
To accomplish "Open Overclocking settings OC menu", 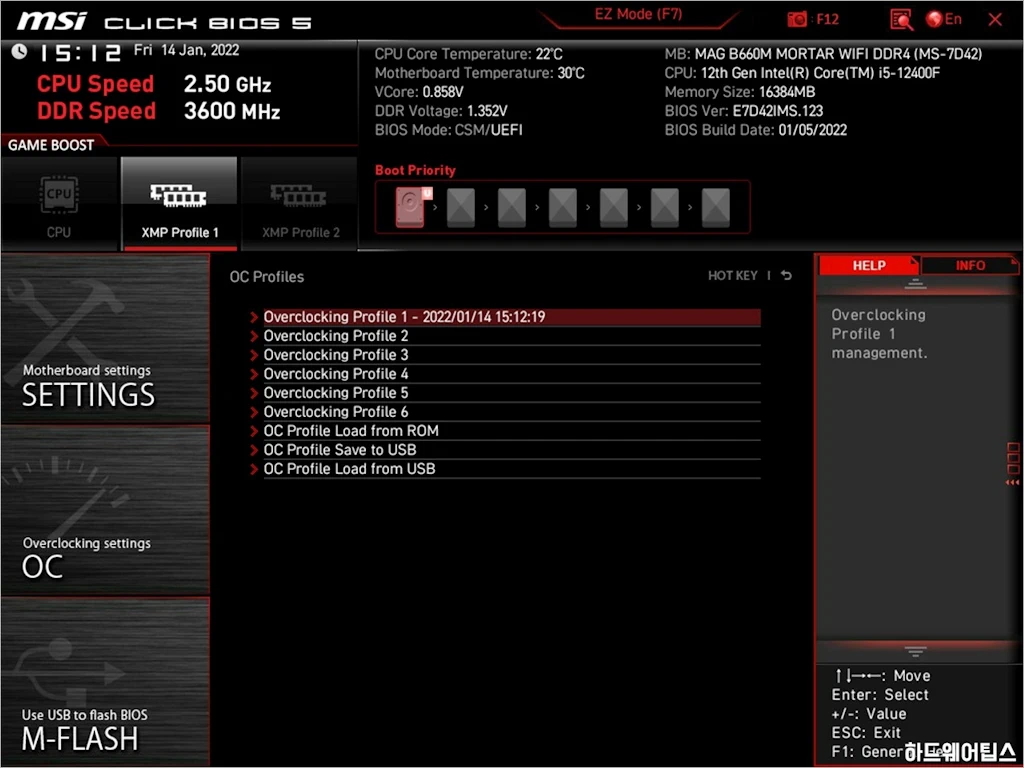I will (105, 511).
